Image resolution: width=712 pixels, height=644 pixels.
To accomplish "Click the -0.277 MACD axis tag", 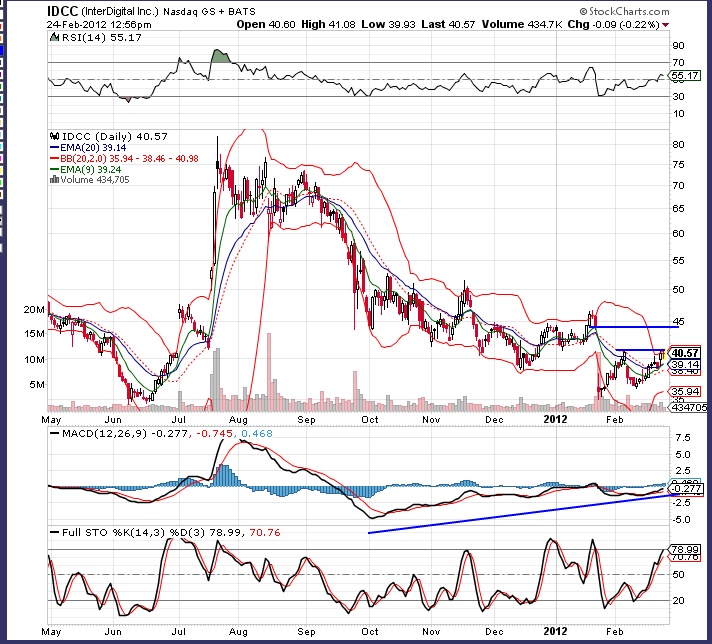I will pyautogui.click(x=685, y=489).
